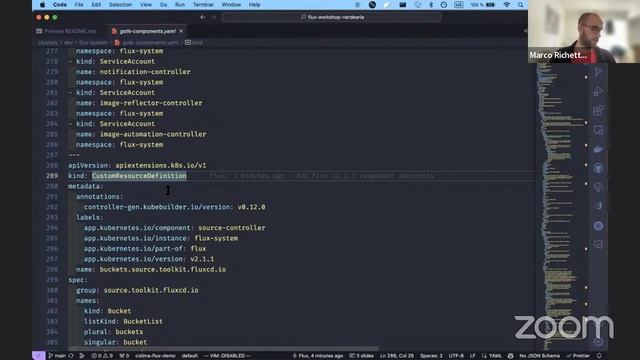This screenshot has width=640, height=360.
Task: Click the Go Back arrow in title bar
Action: click(203, 17)
